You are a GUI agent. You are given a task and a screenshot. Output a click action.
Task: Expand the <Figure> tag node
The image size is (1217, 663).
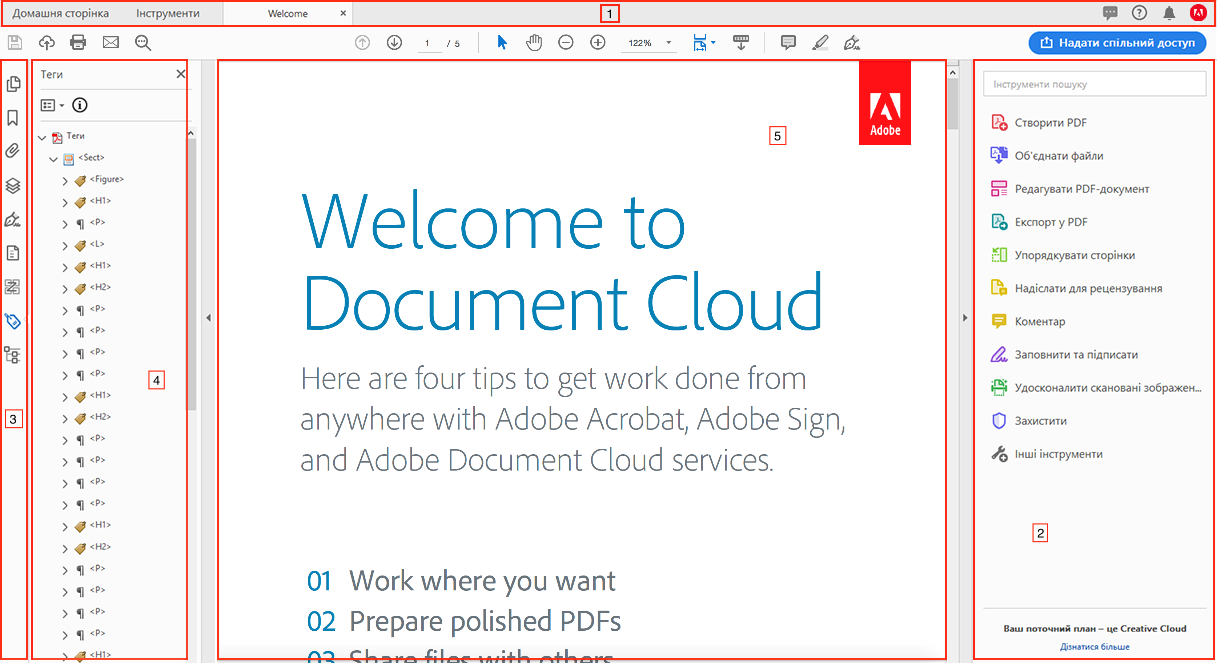65,180
